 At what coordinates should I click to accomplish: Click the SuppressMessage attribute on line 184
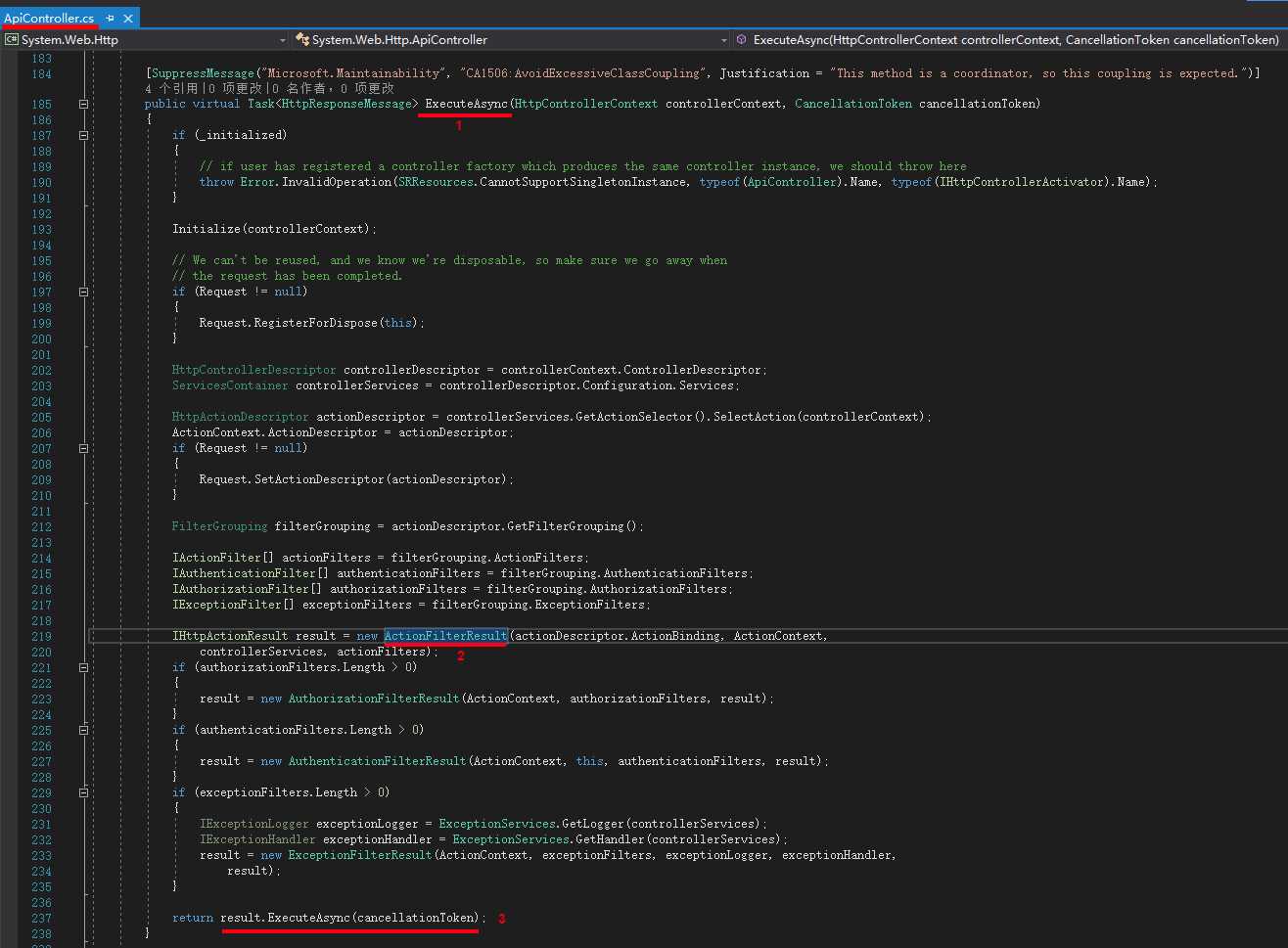pos(201,73)
